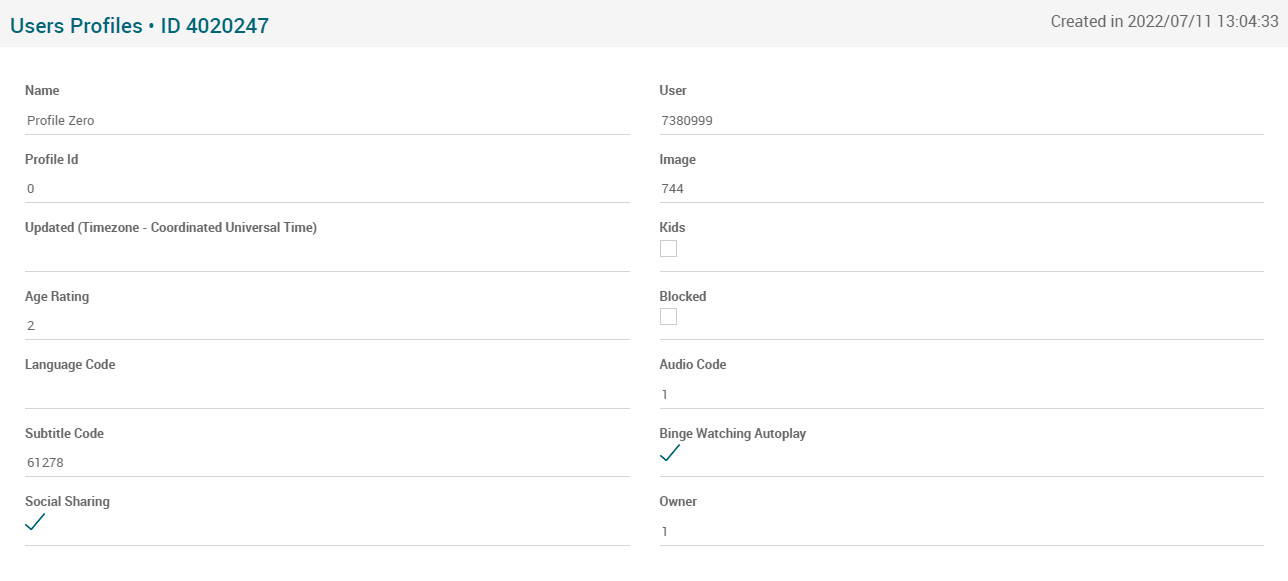Image resolution: width=1288 pixels, height=581 pixels.
Task: Focus the Age Rating field
Action: (x=327, y=326)
